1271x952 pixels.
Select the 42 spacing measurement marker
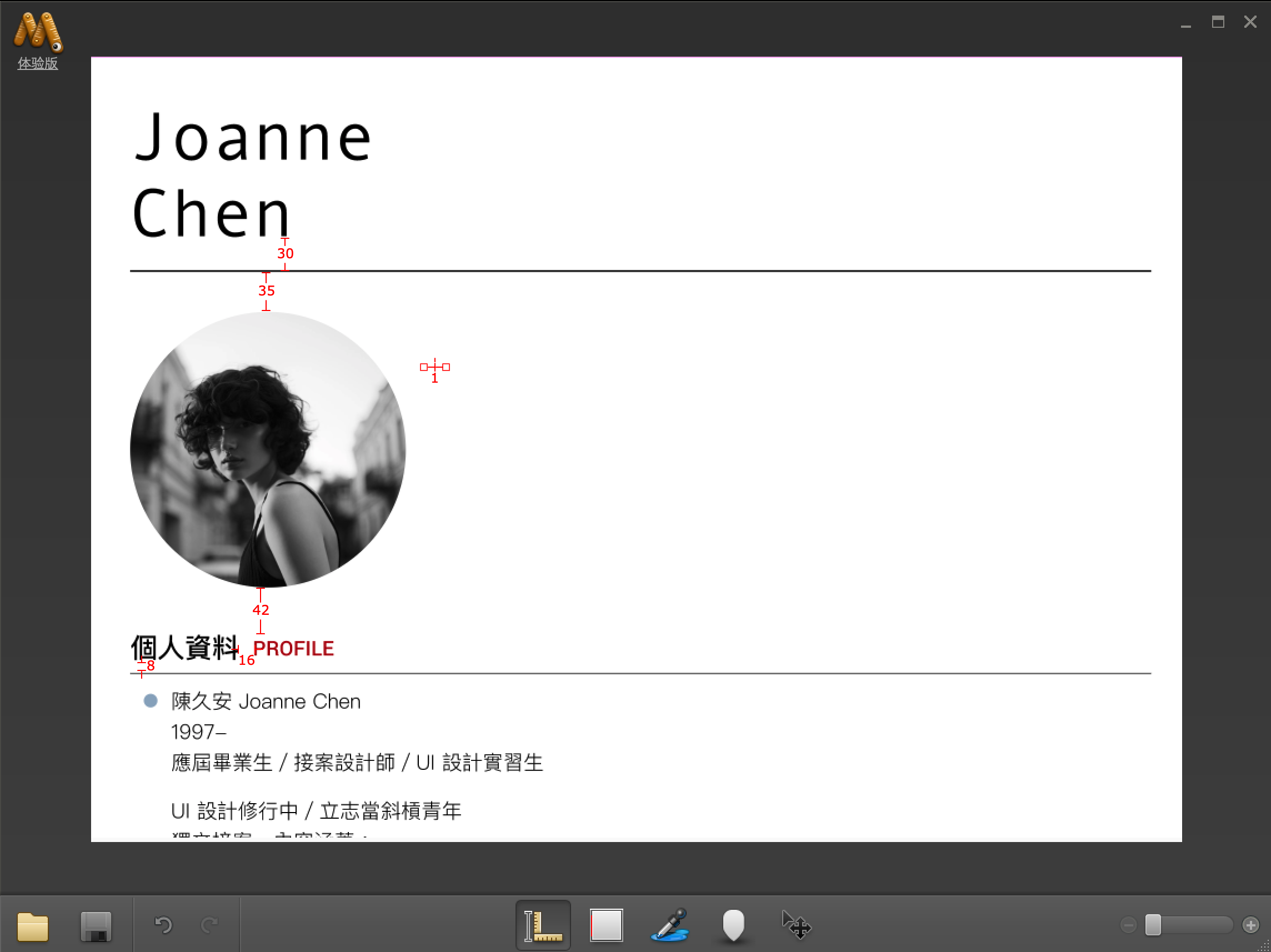[x=262, y=610]
